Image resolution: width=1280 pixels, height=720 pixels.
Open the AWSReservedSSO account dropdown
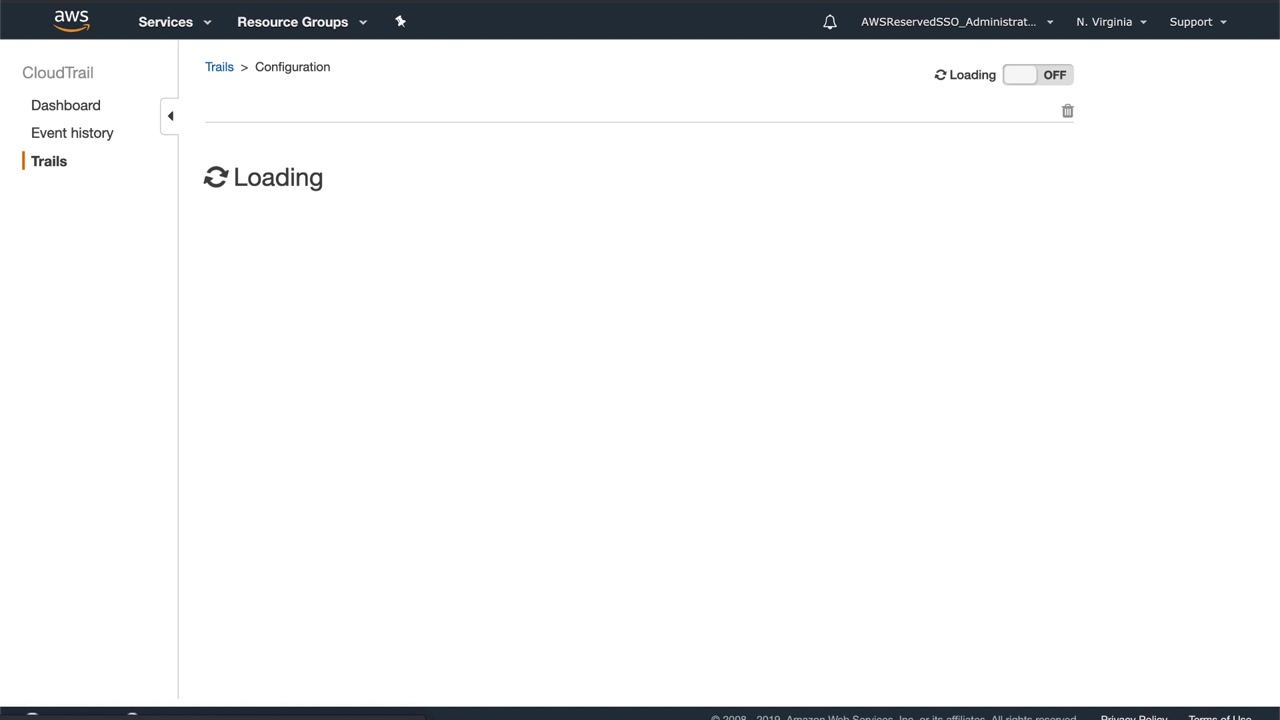(957, 22)
